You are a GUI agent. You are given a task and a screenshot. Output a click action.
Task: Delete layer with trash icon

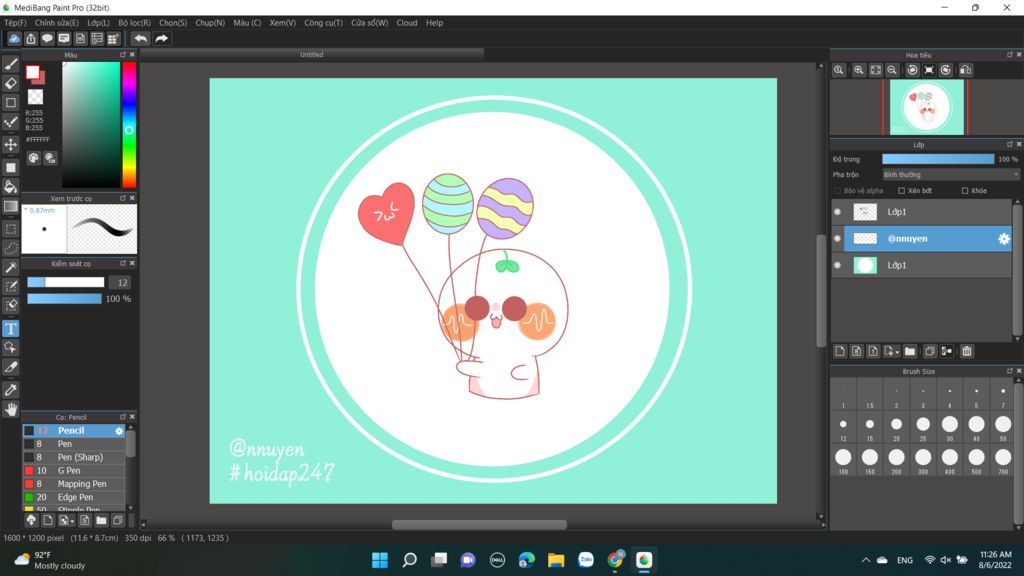click(967, 351)
